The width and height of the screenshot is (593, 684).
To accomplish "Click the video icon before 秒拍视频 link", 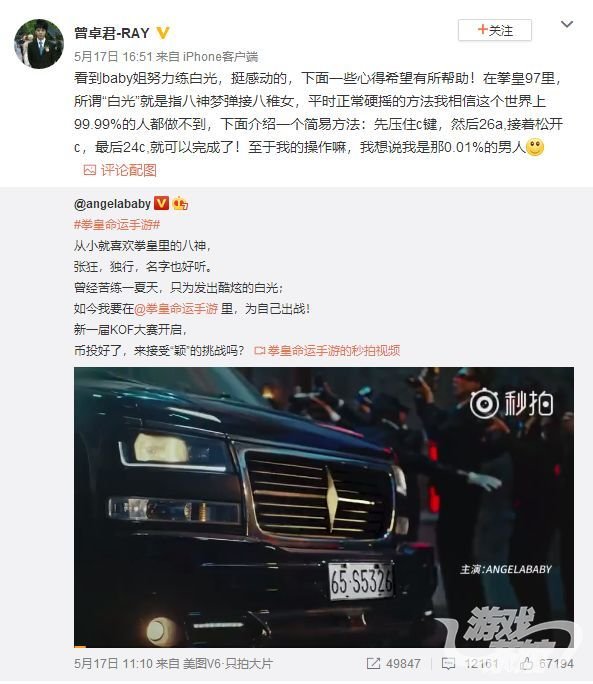I will (x=260, y=351).
